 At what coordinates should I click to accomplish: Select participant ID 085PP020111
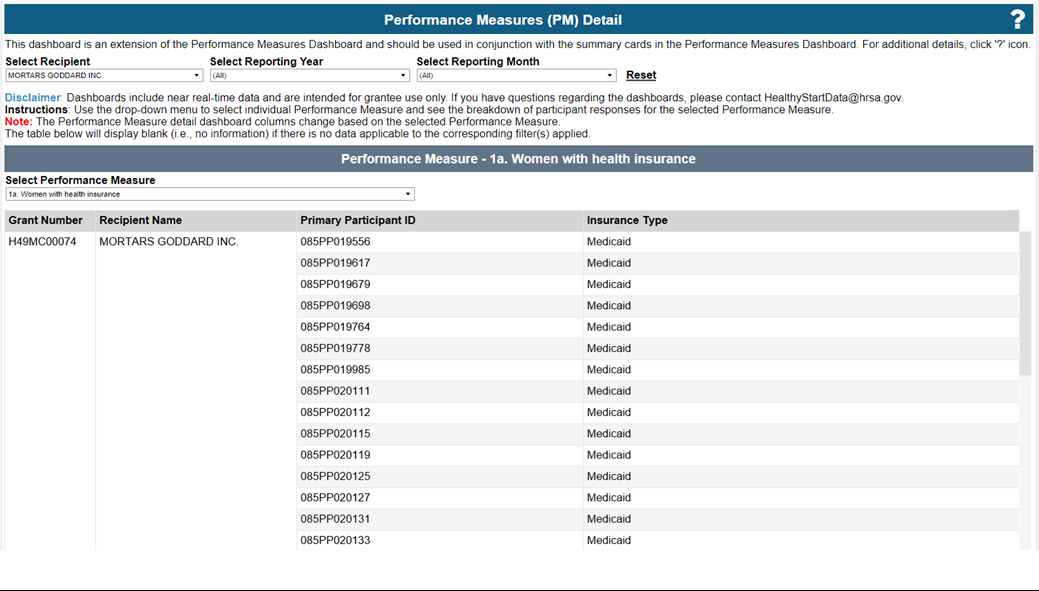click(335, 391)
